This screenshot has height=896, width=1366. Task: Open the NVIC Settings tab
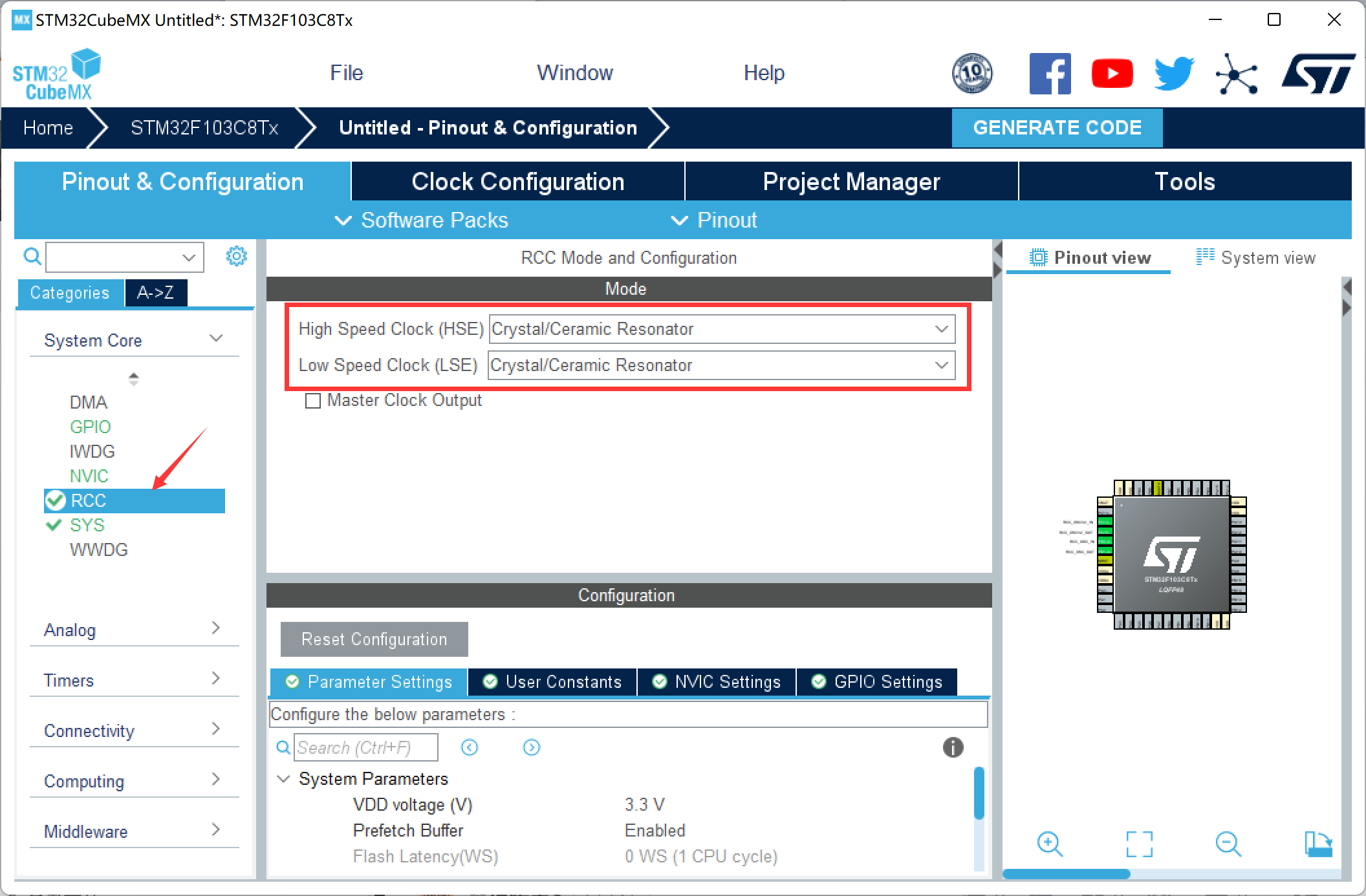coord(717,682)
